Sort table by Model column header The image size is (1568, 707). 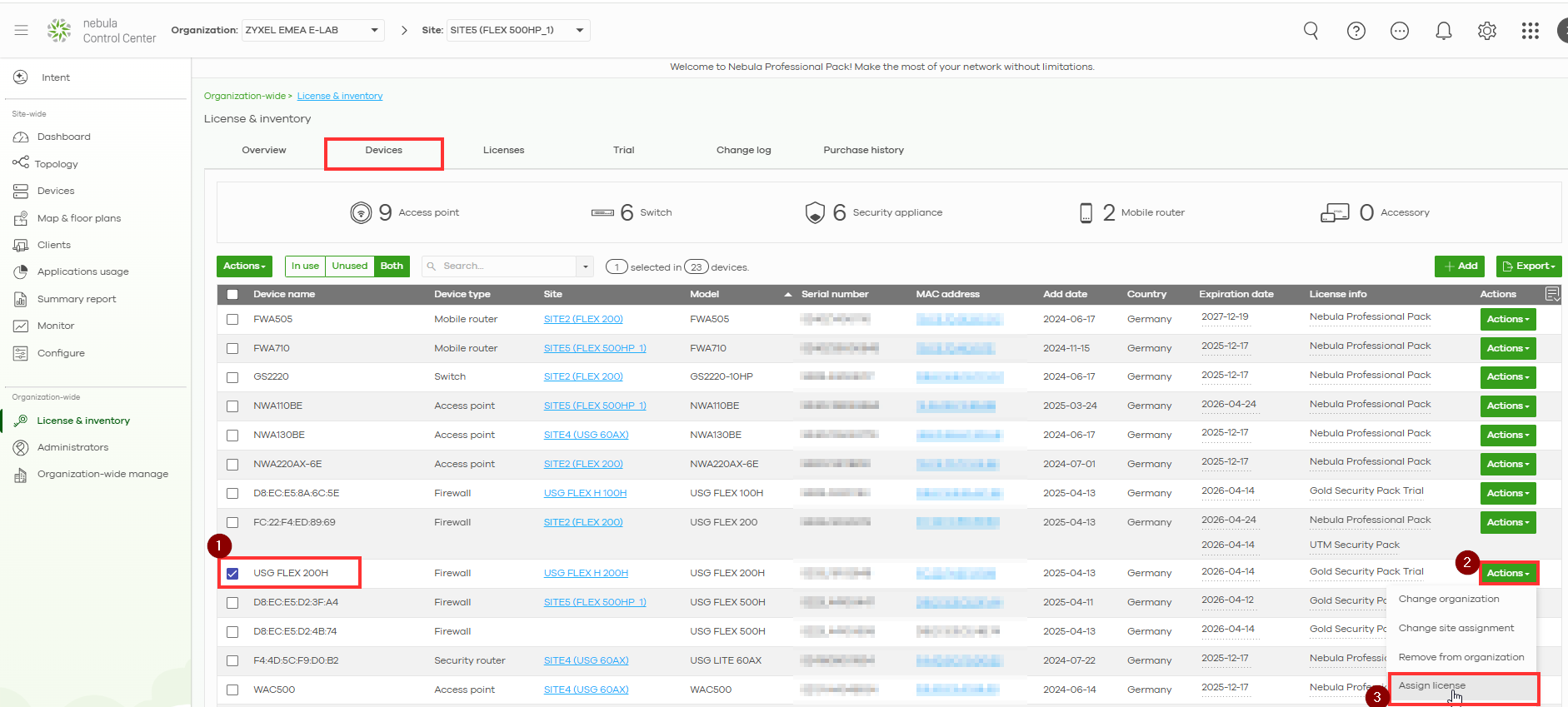pos(705,294)
